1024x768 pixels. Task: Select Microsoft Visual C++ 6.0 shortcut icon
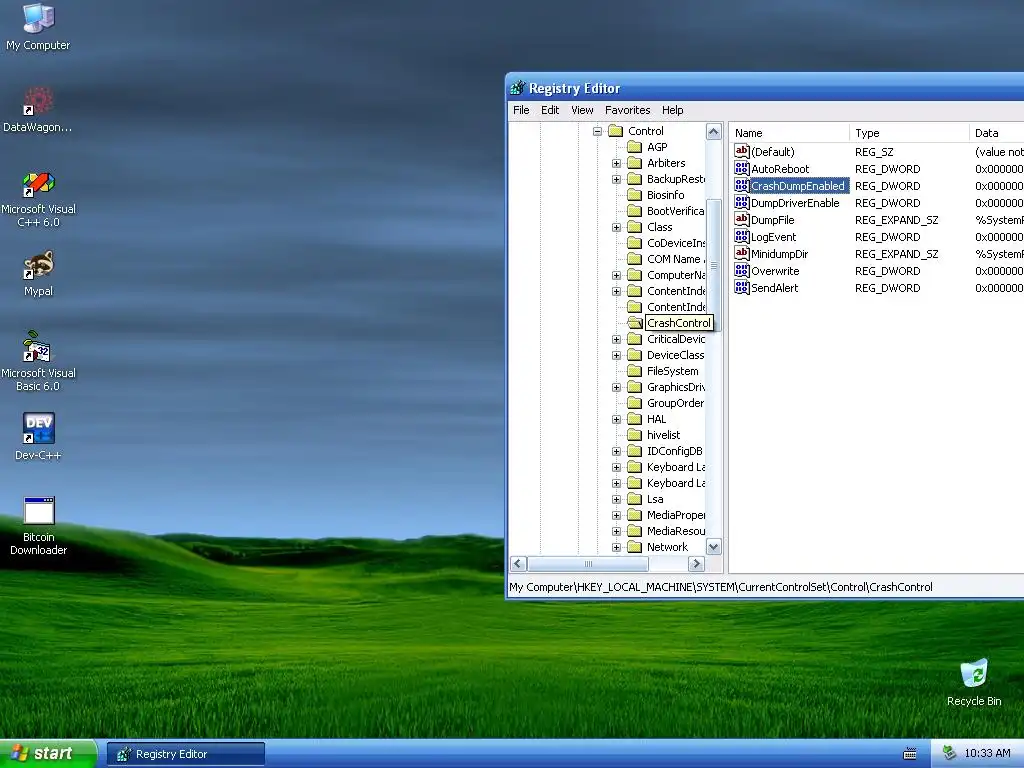point(38,199)
